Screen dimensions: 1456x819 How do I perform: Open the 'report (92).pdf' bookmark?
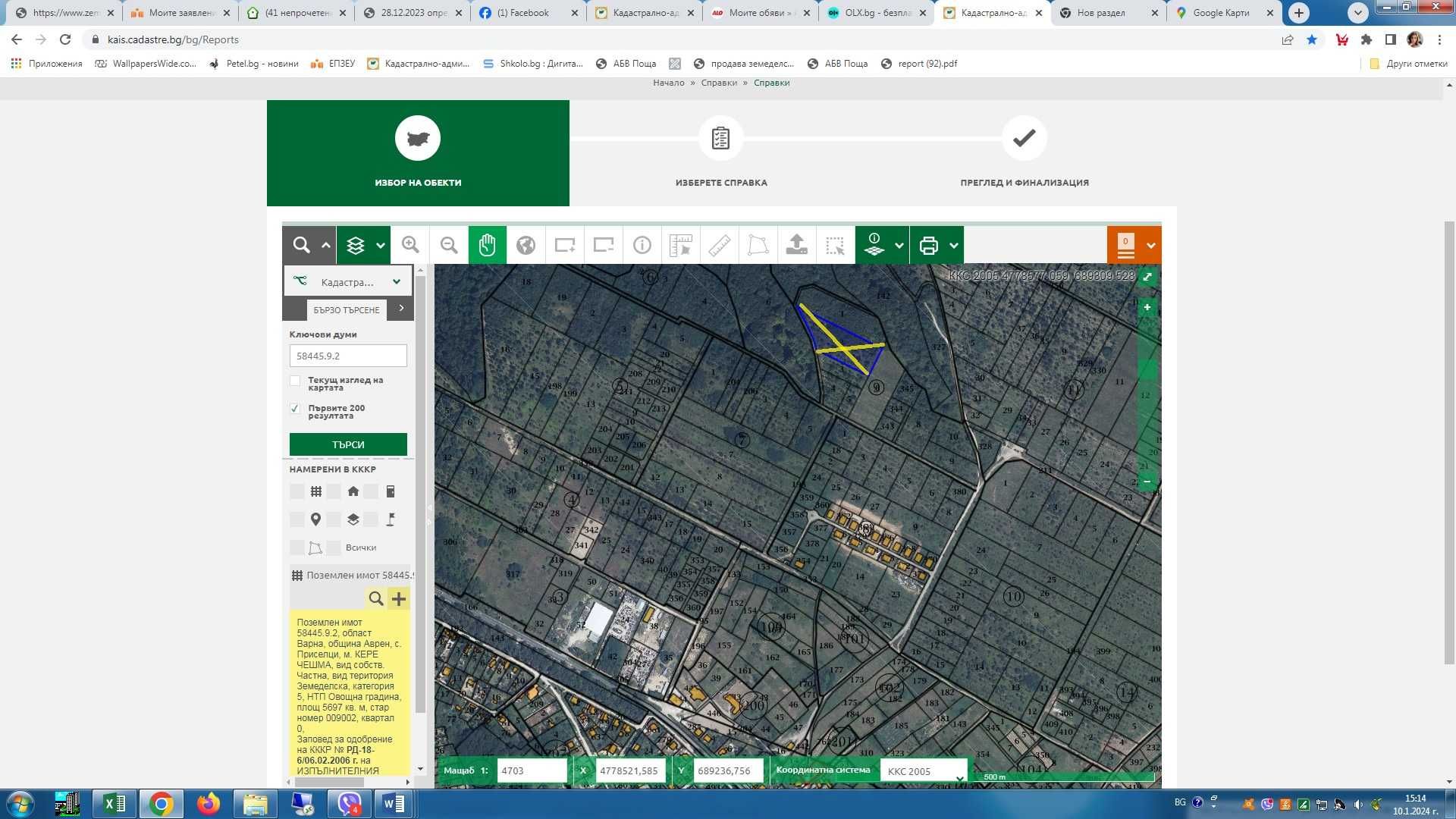[919, 64]
